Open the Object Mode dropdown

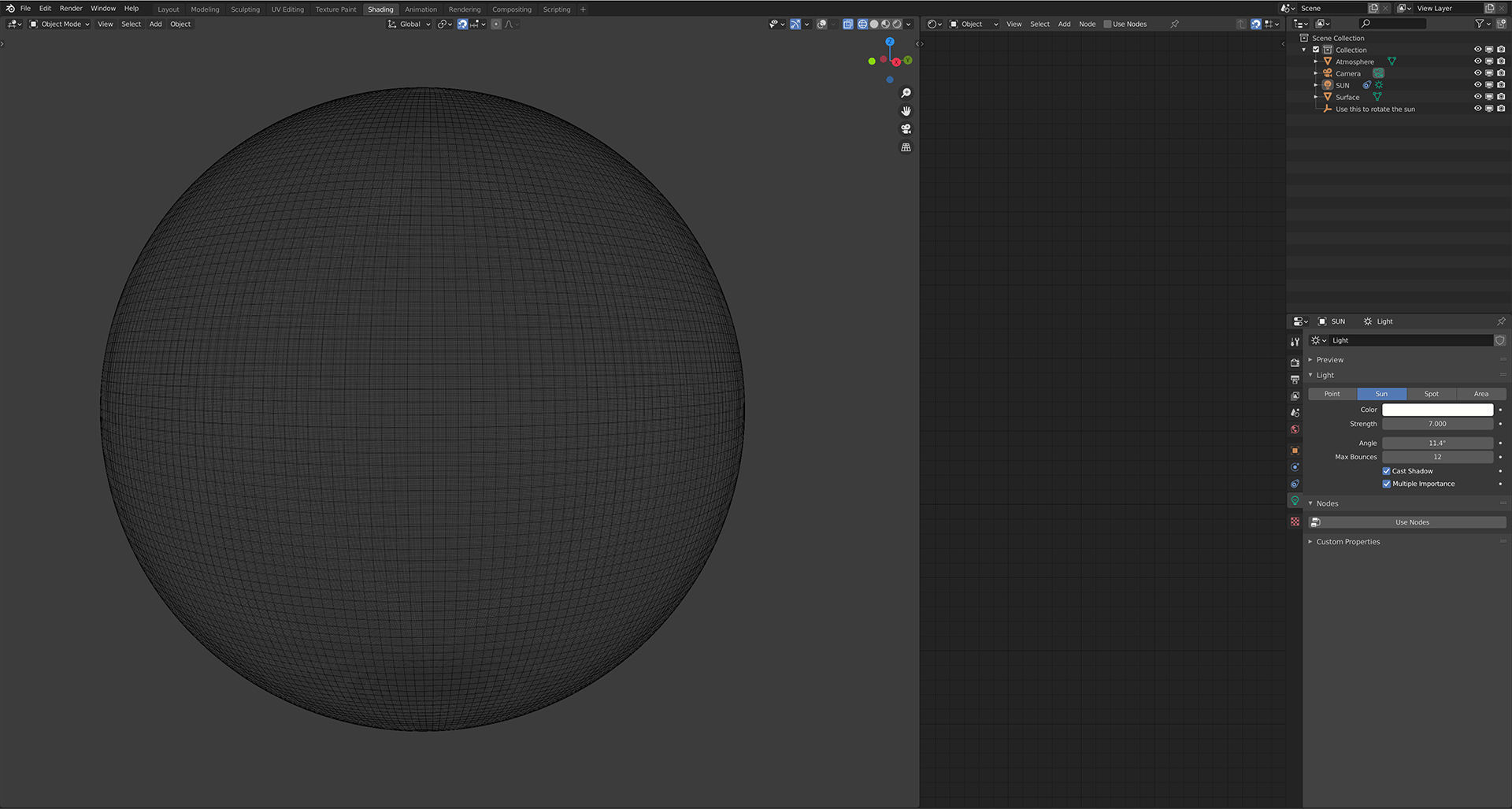coord(60,24)
